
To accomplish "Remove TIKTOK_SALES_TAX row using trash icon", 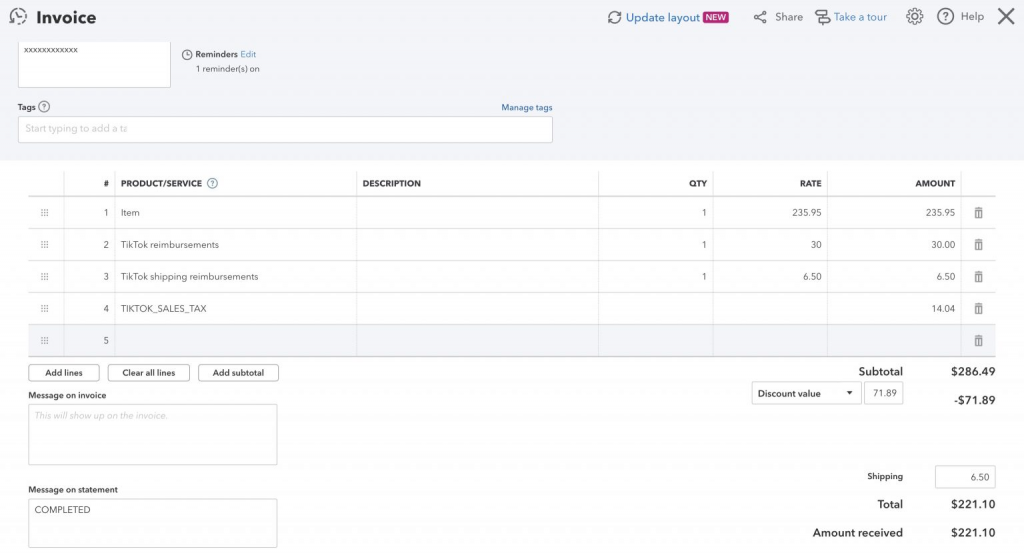I will pos(978,309).
